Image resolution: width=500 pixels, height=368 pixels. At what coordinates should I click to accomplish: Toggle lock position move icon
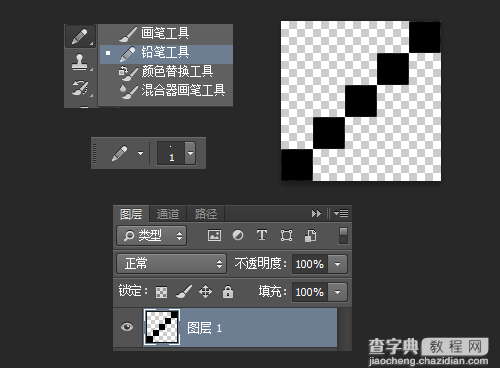205,292
